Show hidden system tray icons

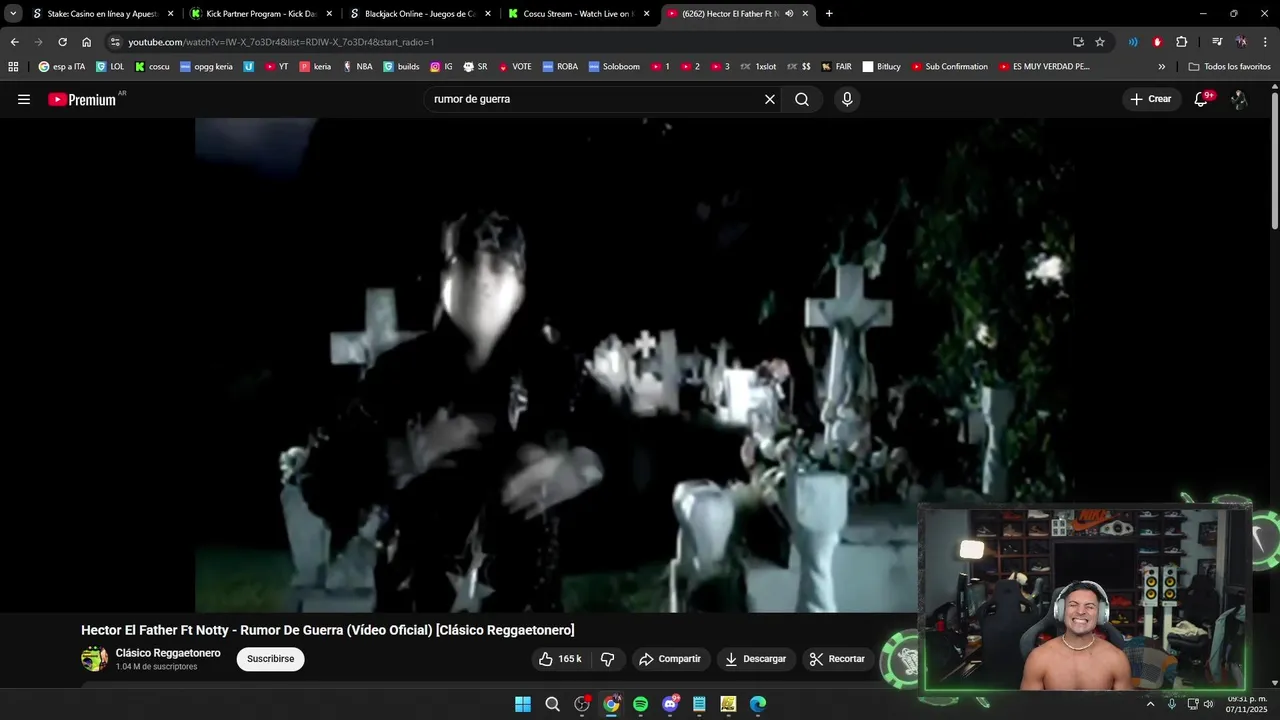coord(1150,704)
